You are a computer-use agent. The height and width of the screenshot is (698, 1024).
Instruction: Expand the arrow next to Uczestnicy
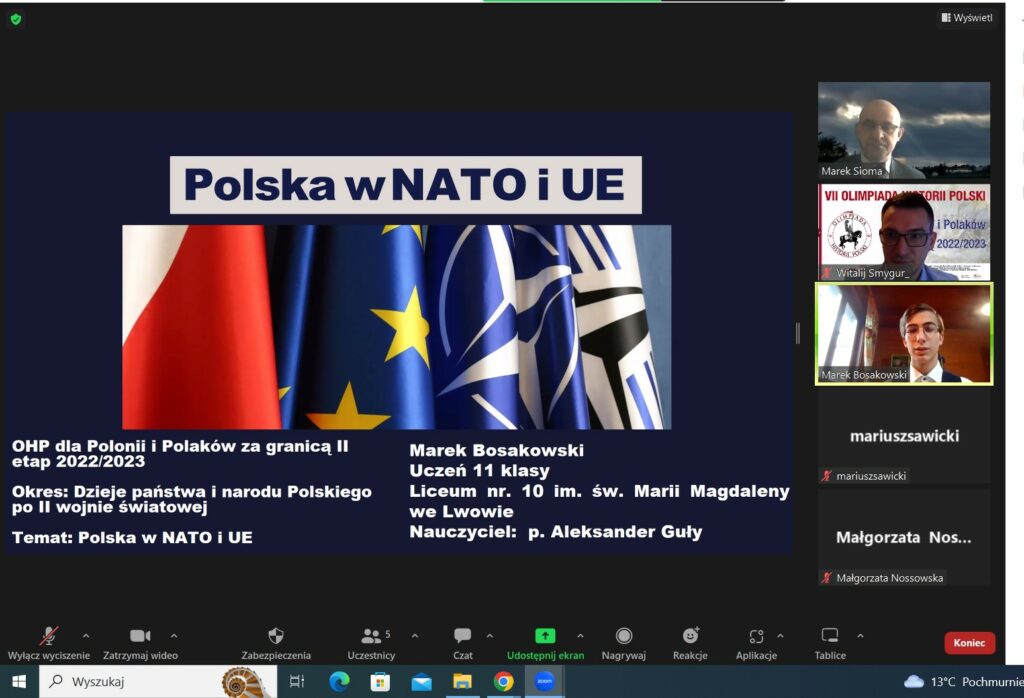coord(415,635)
